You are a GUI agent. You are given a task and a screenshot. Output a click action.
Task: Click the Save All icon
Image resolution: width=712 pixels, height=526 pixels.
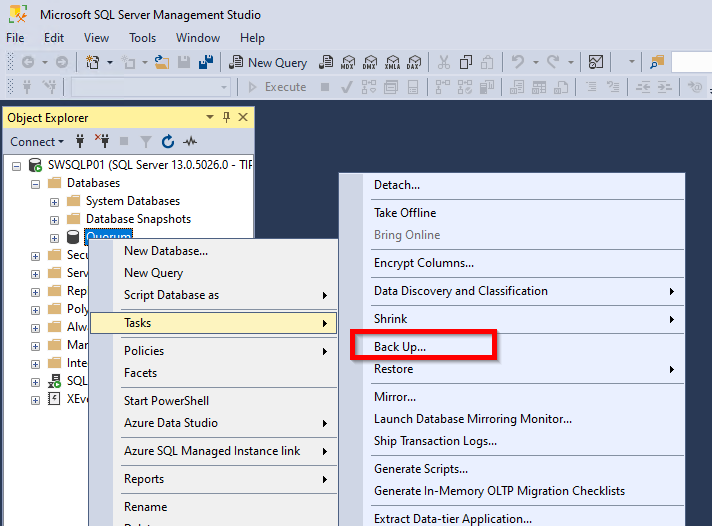click(x=206, y=62)
